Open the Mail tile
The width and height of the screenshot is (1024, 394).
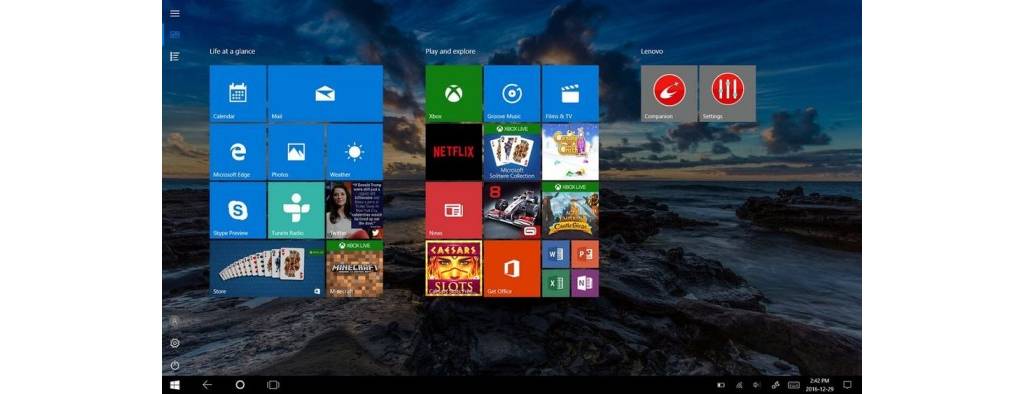pos(325,93)
